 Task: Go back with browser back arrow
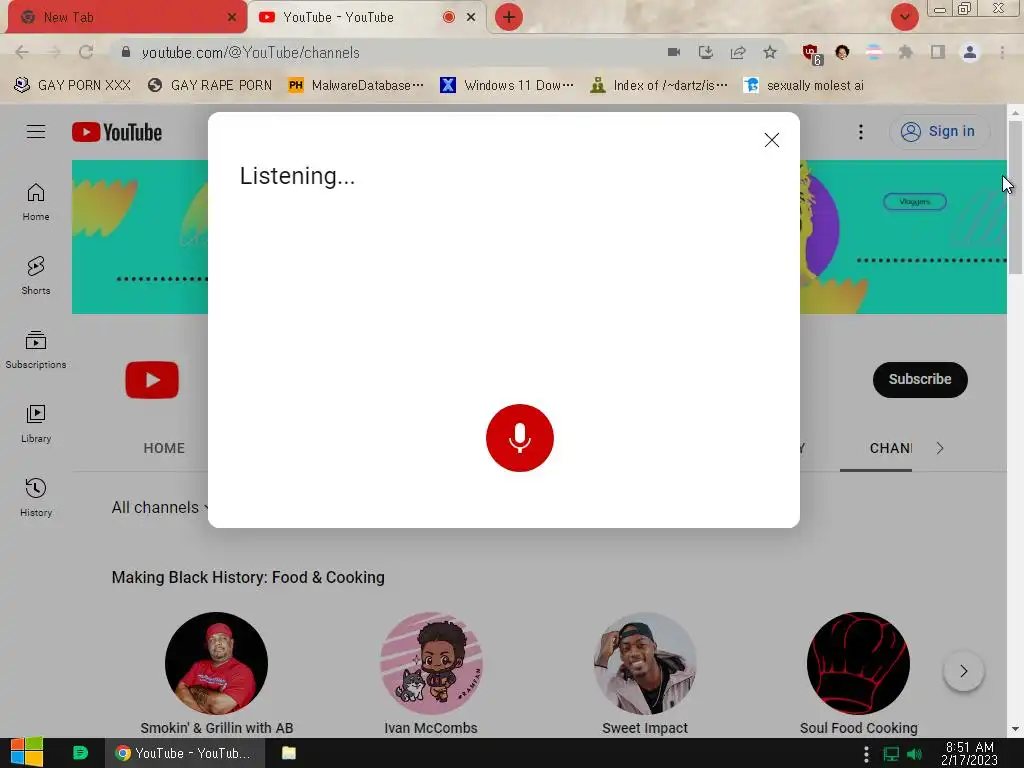(22, 52)
